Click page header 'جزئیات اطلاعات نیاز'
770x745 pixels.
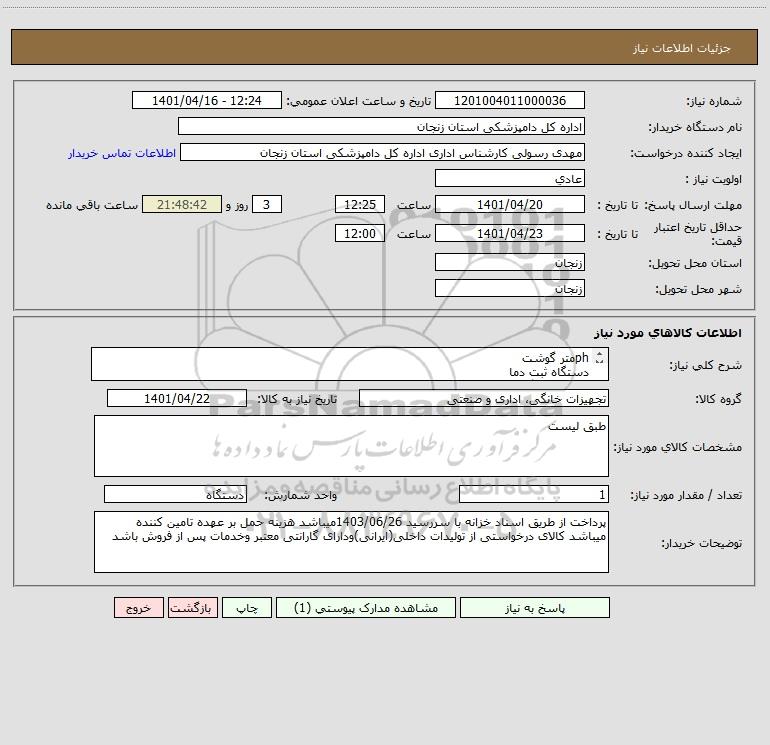tap(681, 48)
